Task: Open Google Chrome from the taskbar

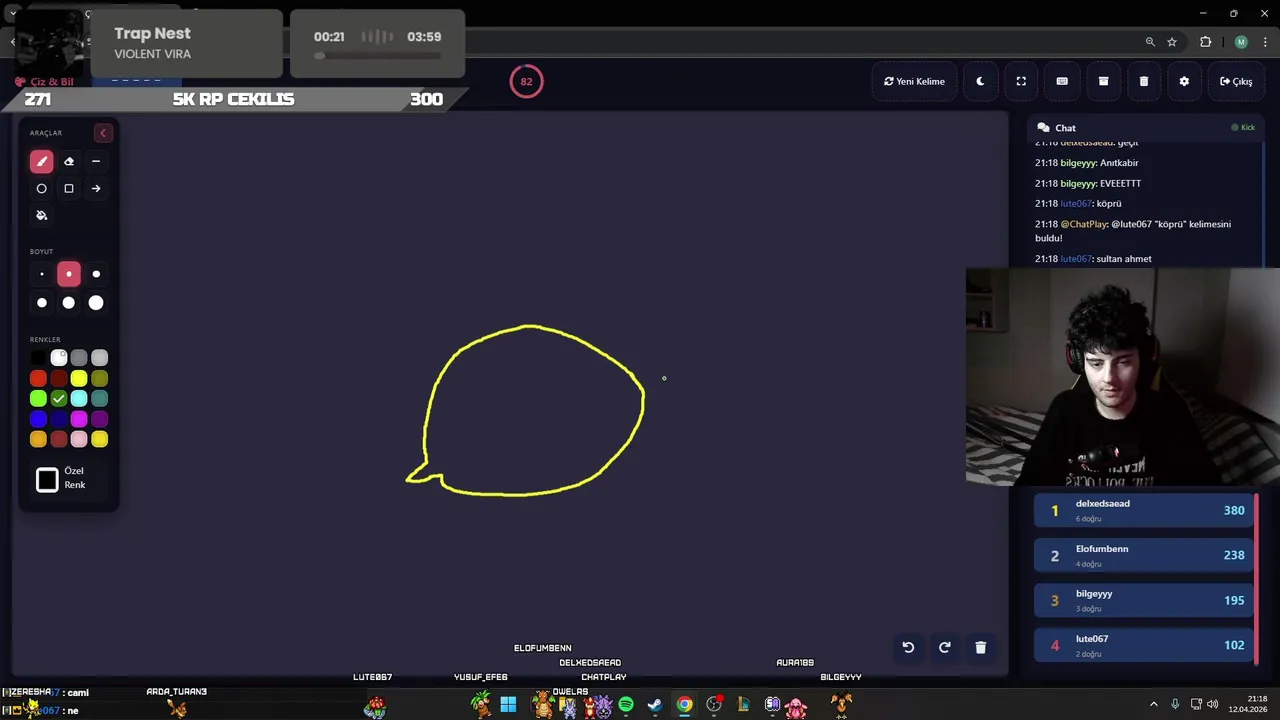Action: (684, 705)
